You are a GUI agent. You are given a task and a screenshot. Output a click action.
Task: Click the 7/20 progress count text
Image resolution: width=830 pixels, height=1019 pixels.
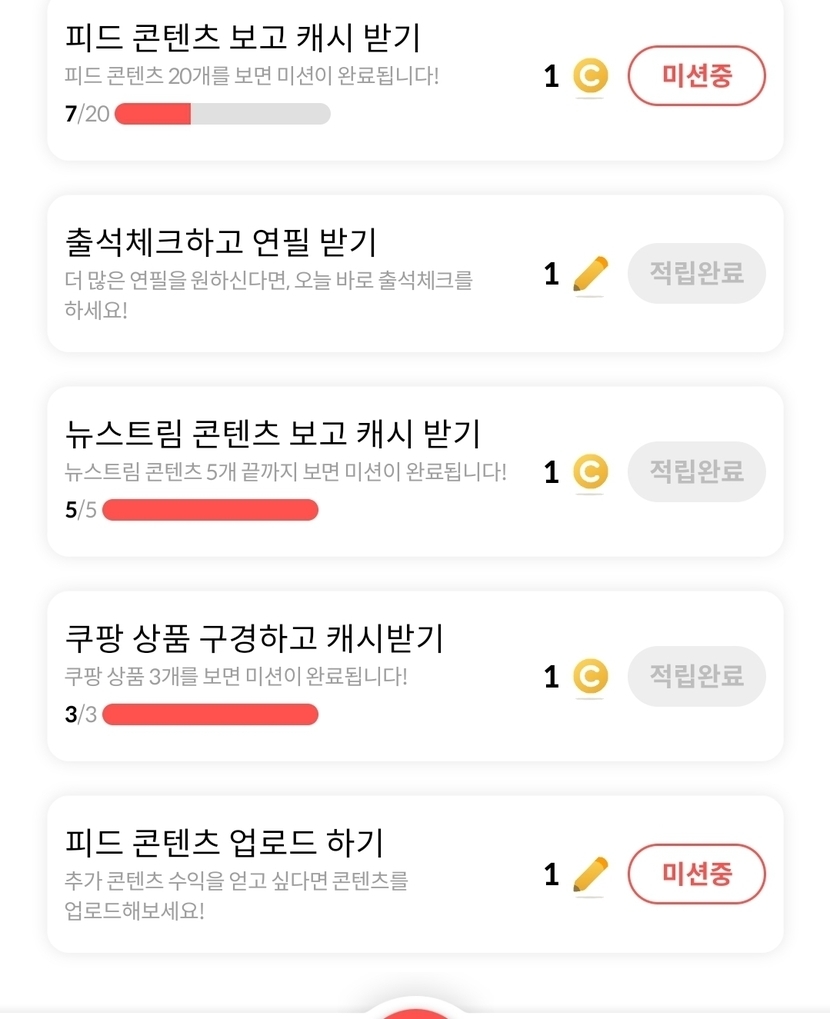[87, 114]
